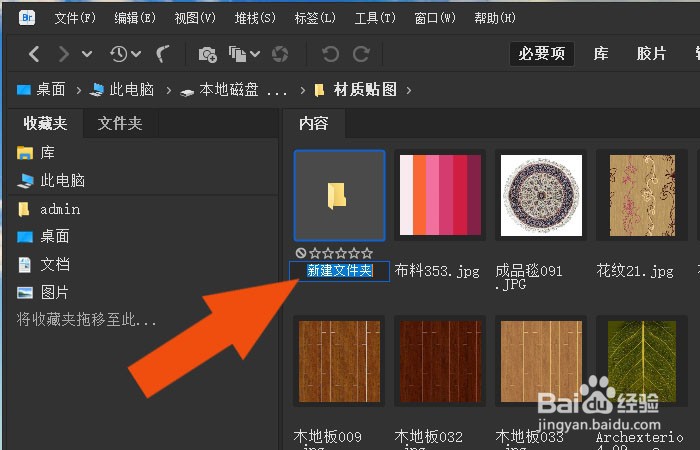Select the 文件夹 panel tab
The height and width of the screenshot is (450, 700).
(x=120, y=124)
